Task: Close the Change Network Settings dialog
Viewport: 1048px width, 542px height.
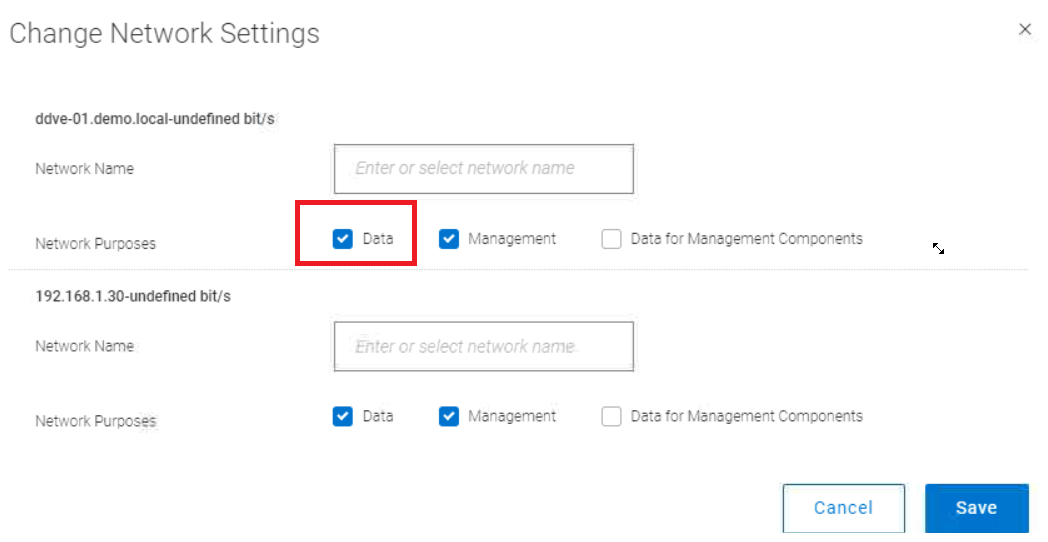Action: (1025, 30)
